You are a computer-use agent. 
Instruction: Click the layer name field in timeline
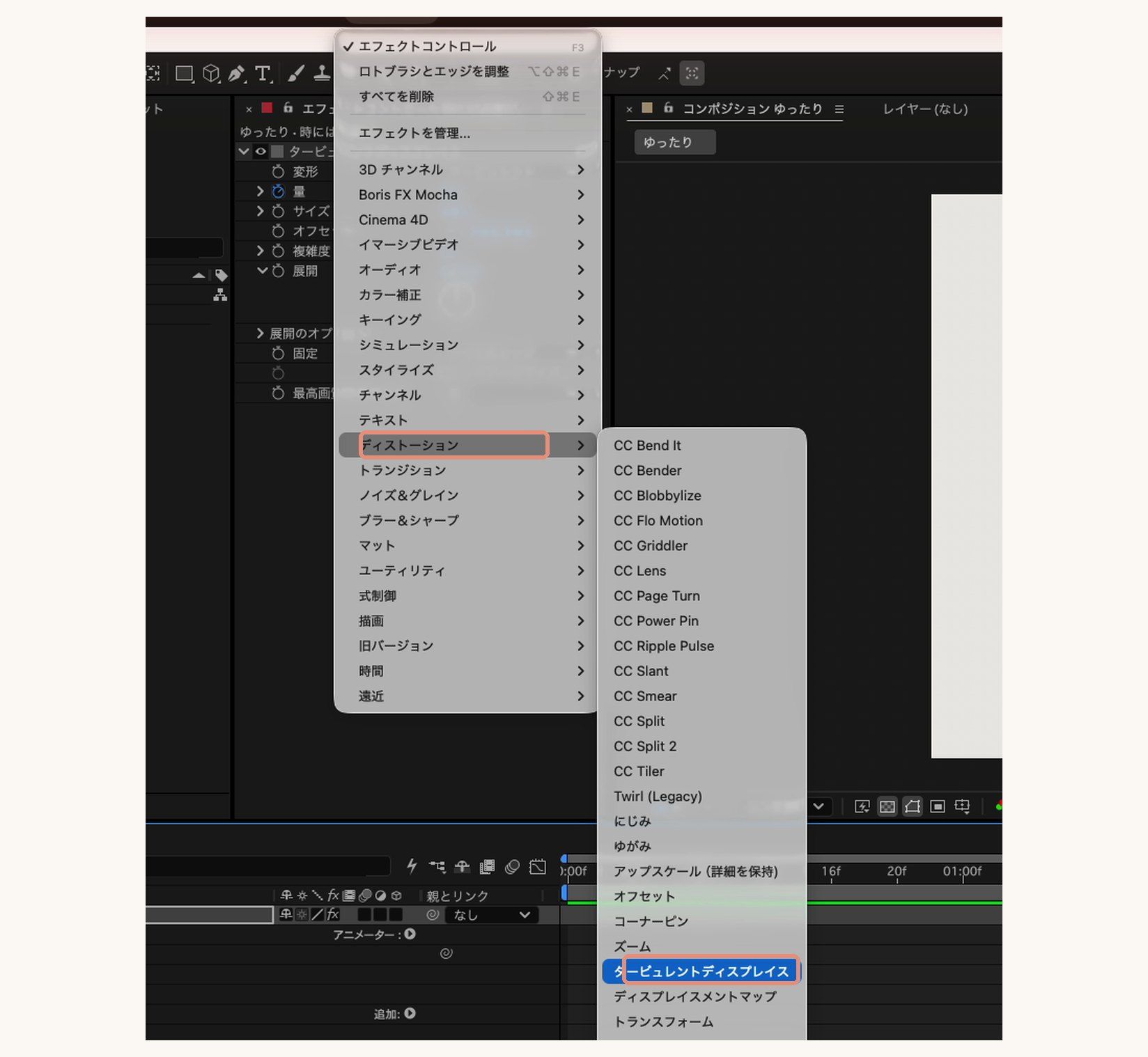point(209,915)
